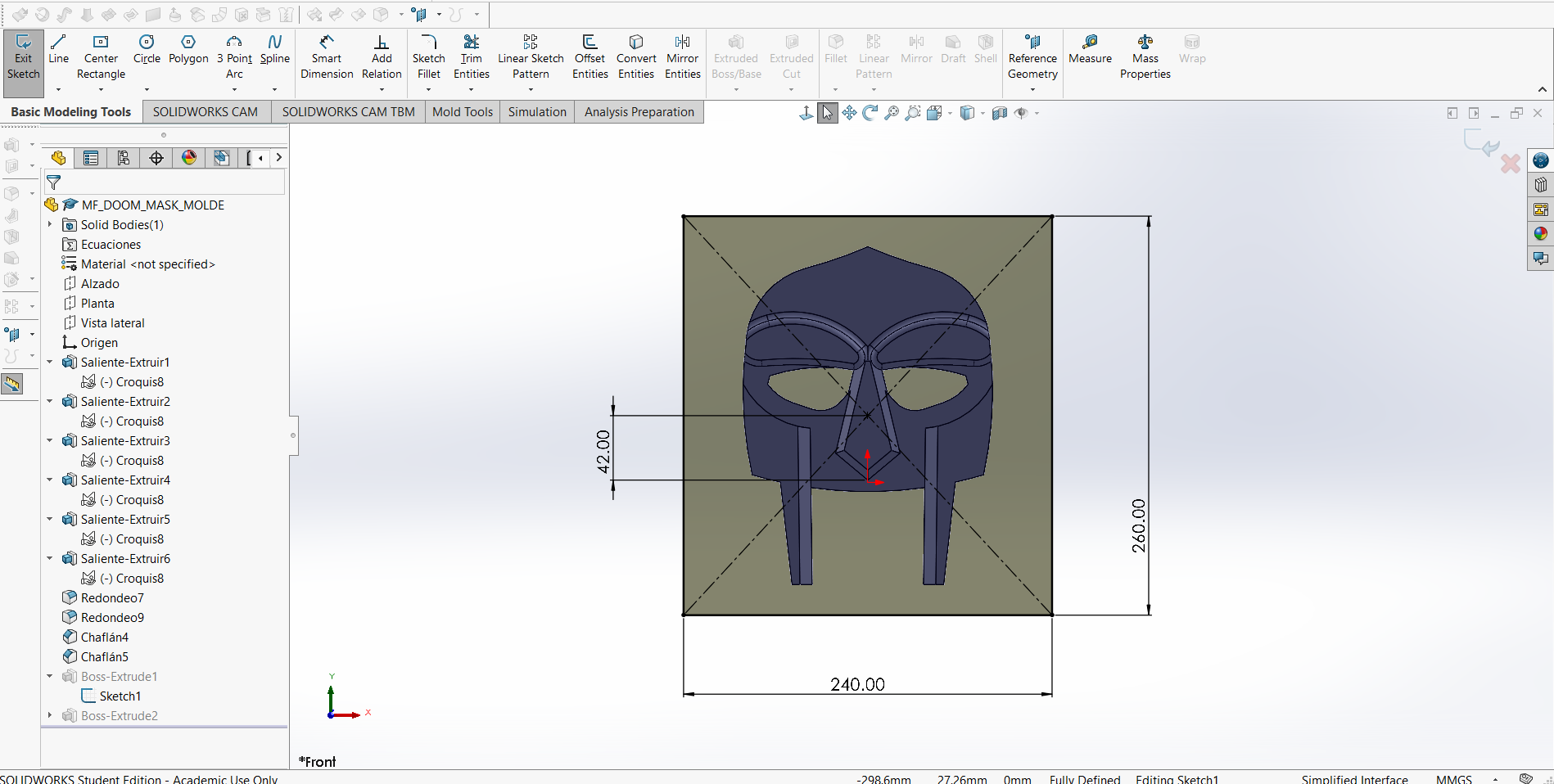
Task: Switch to SOLIDWORKS CAM TBM tab
Action: click(349, 112)
